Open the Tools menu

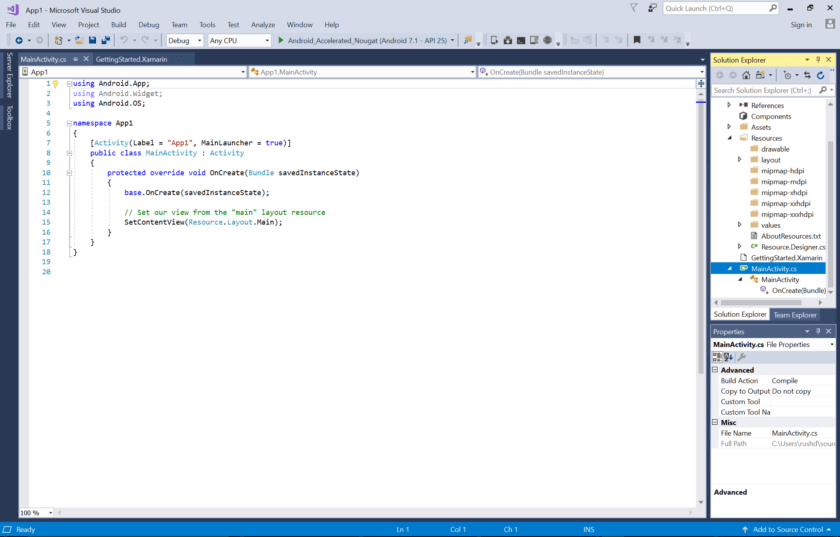pos(207,25)
